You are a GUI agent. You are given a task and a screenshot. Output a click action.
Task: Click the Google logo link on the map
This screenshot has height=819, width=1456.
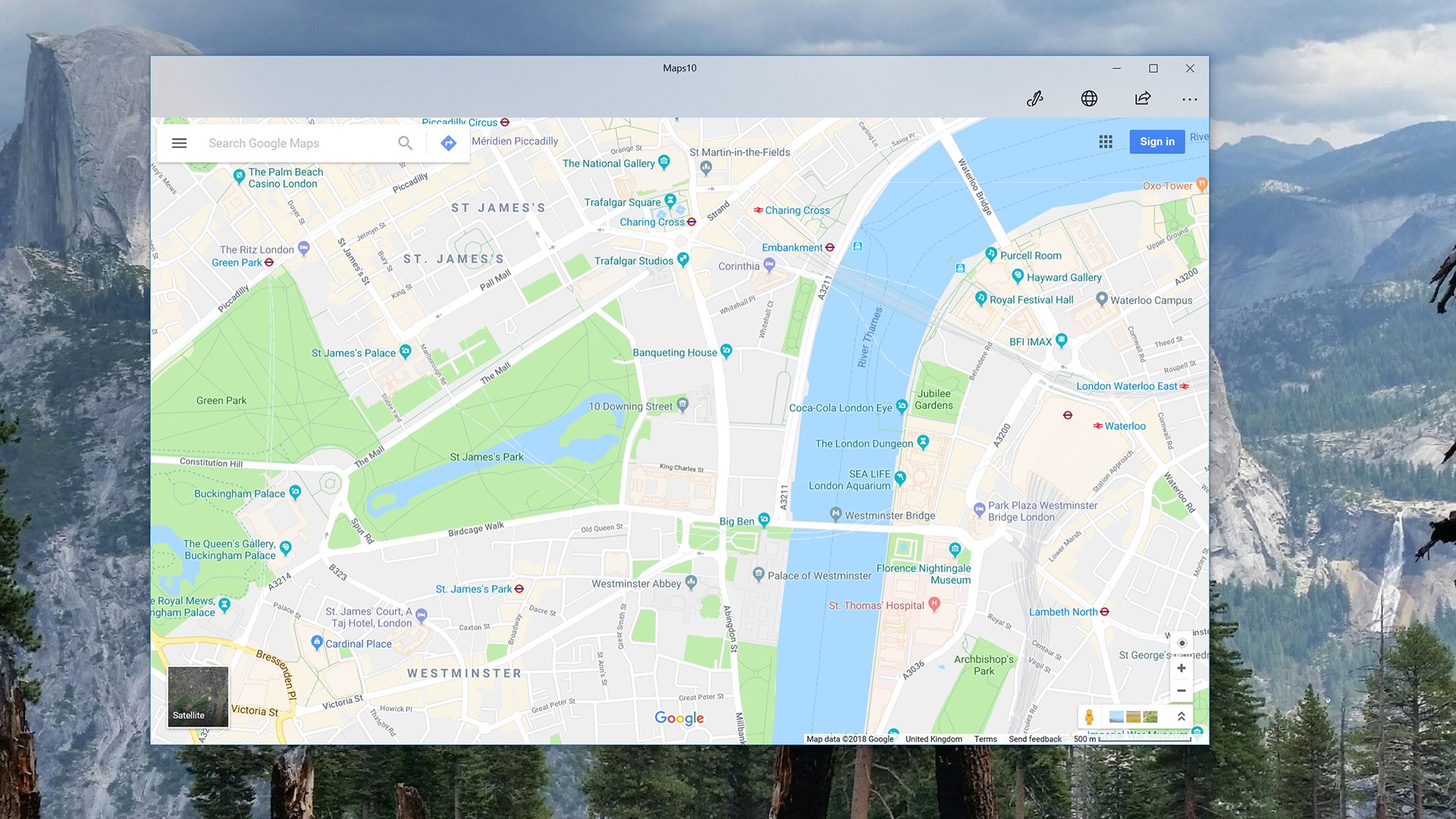(x=679, y=718)
